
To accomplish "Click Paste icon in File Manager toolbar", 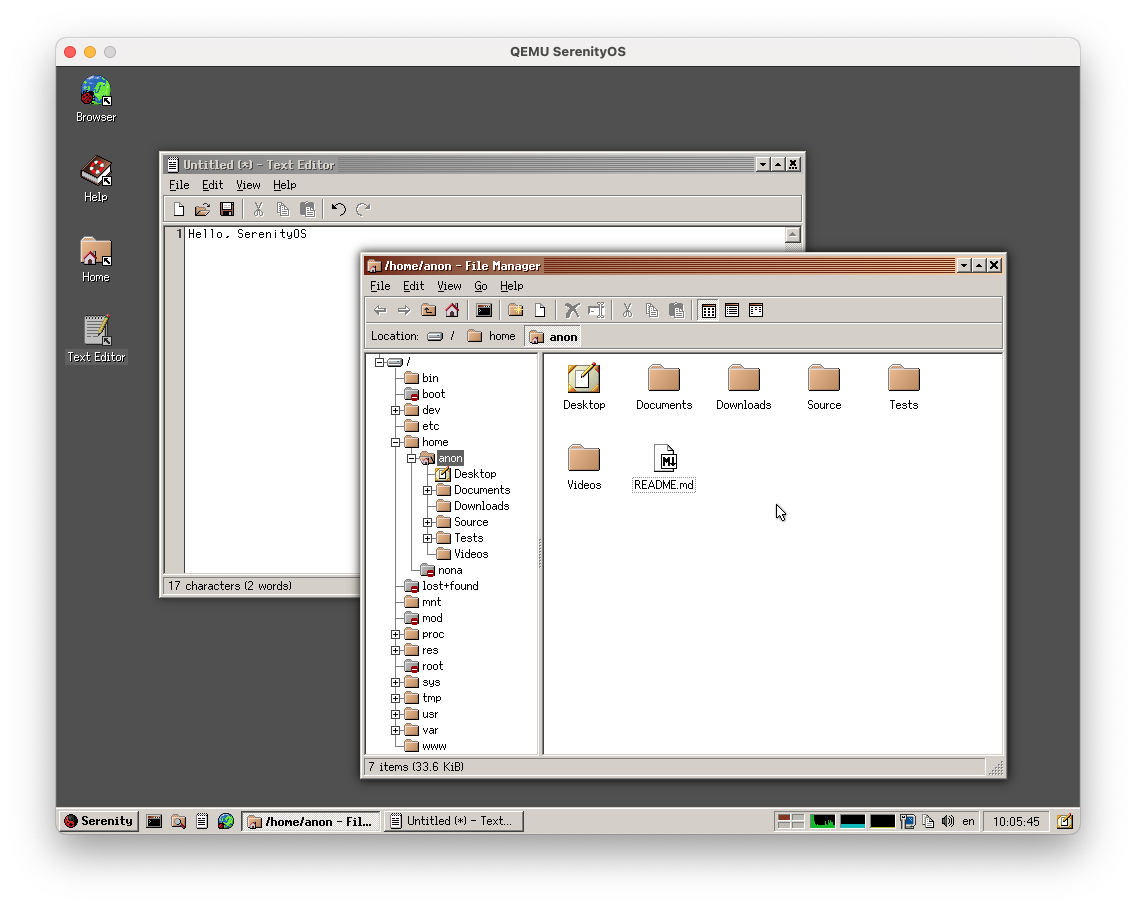I will tap(676, 311).
